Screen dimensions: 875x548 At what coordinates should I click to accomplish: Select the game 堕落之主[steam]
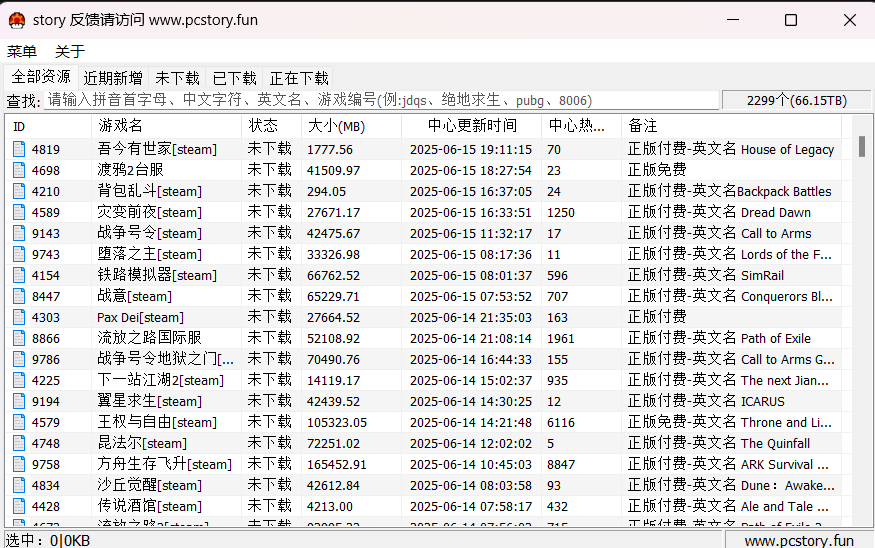[x=149, y=254]
